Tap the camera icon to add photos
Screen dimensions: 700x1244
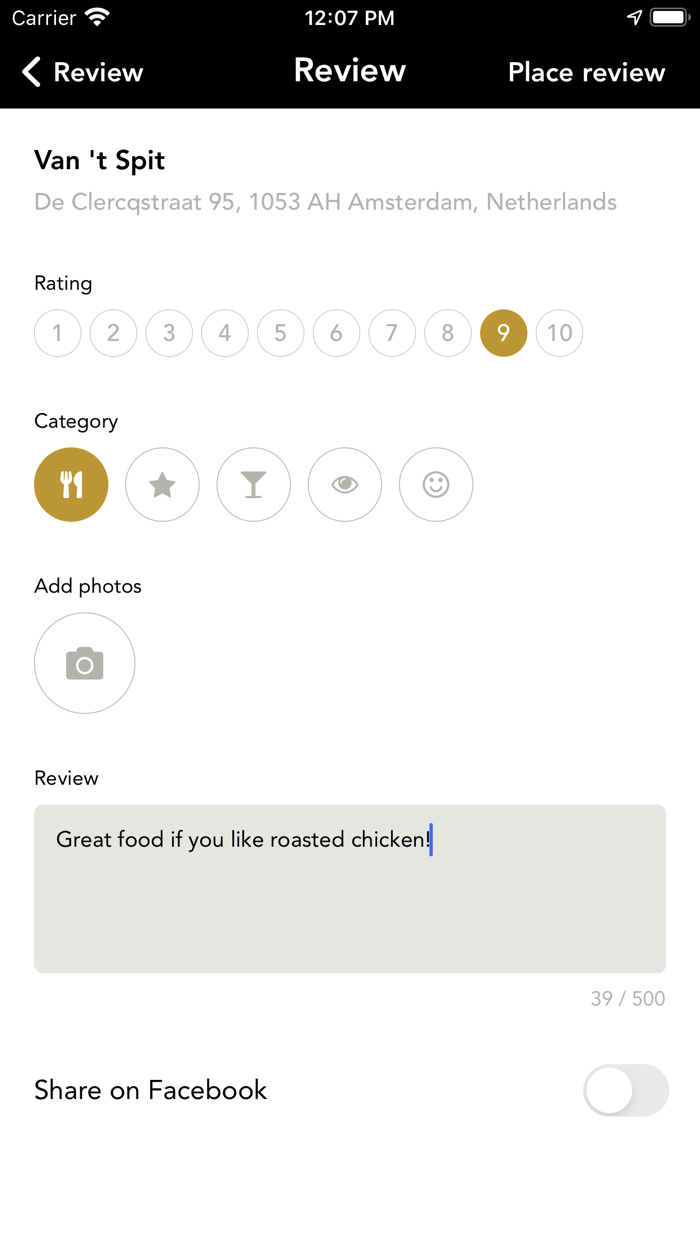pyautogui.click(x=85, y=663)
